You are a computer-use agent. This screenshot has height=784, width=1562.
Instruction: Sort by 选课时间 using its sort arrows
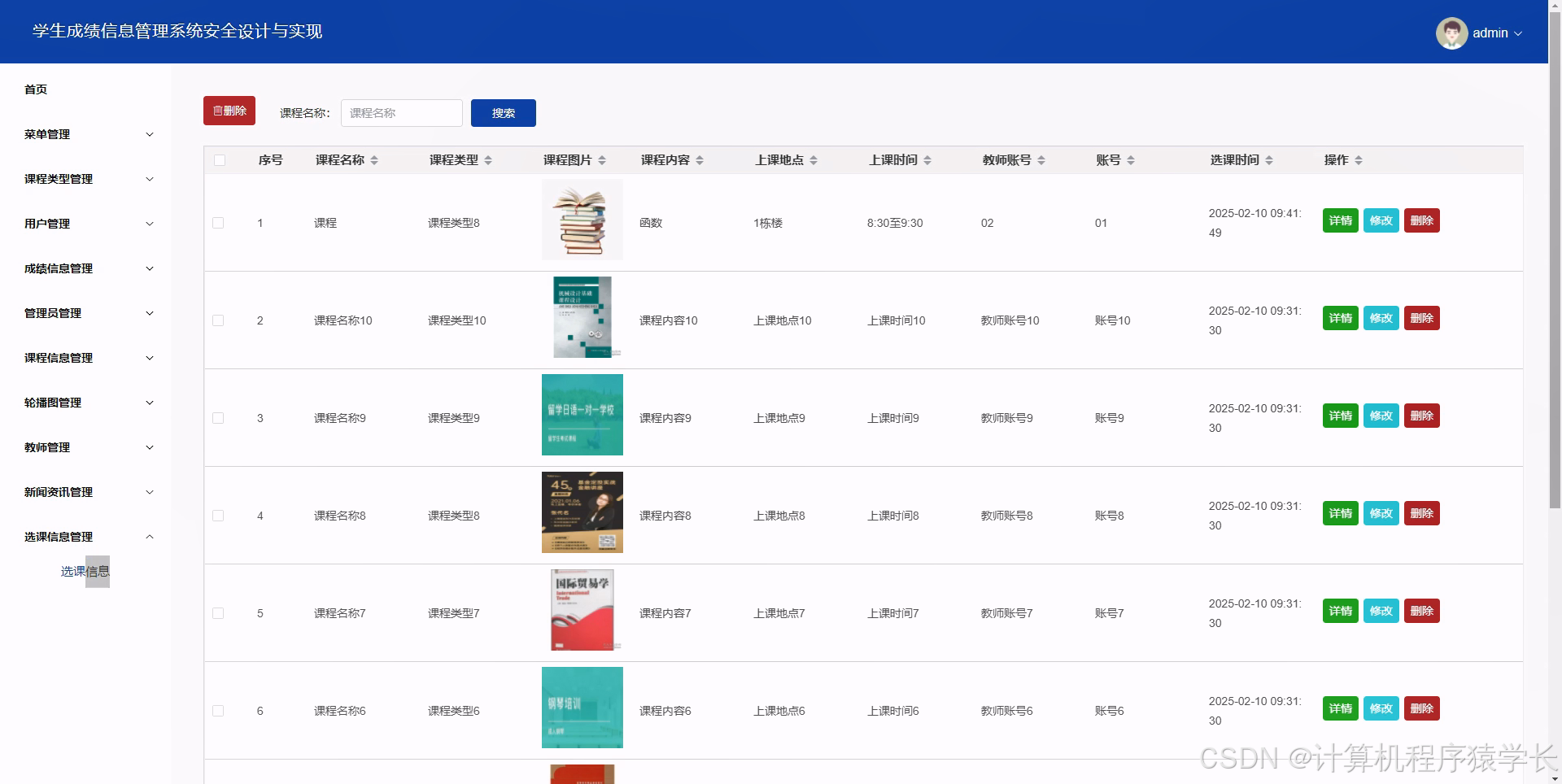[x=1271, y=160]
